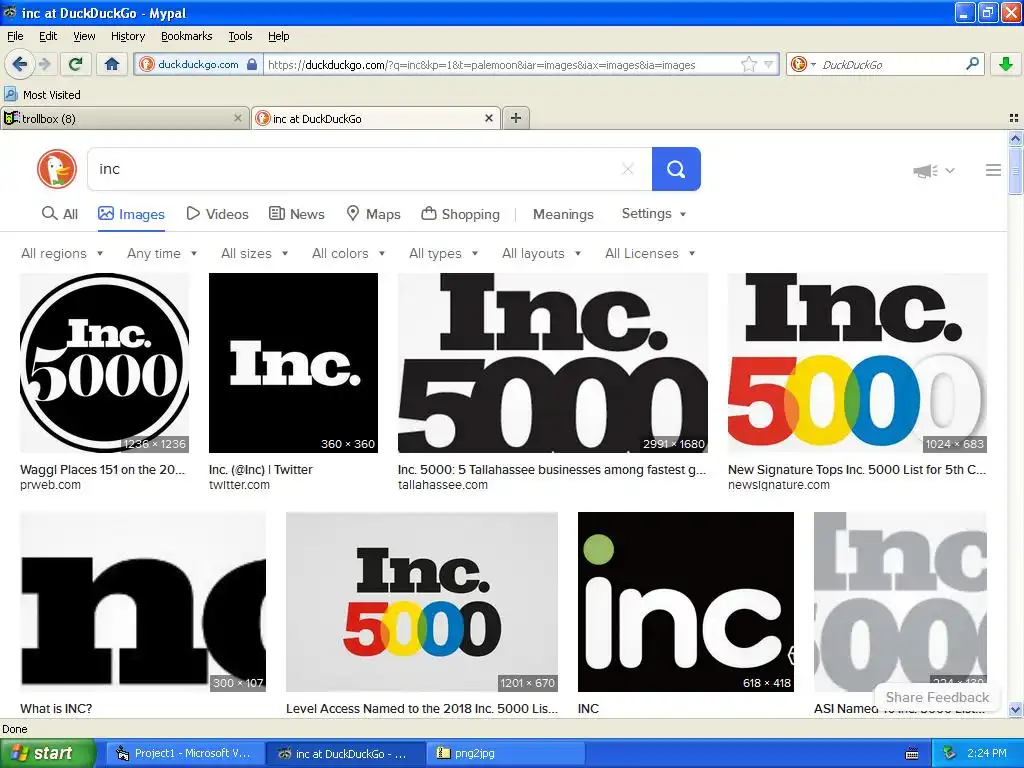Open the File menu
Screen dimensions: 1024x768
(15, 36)
